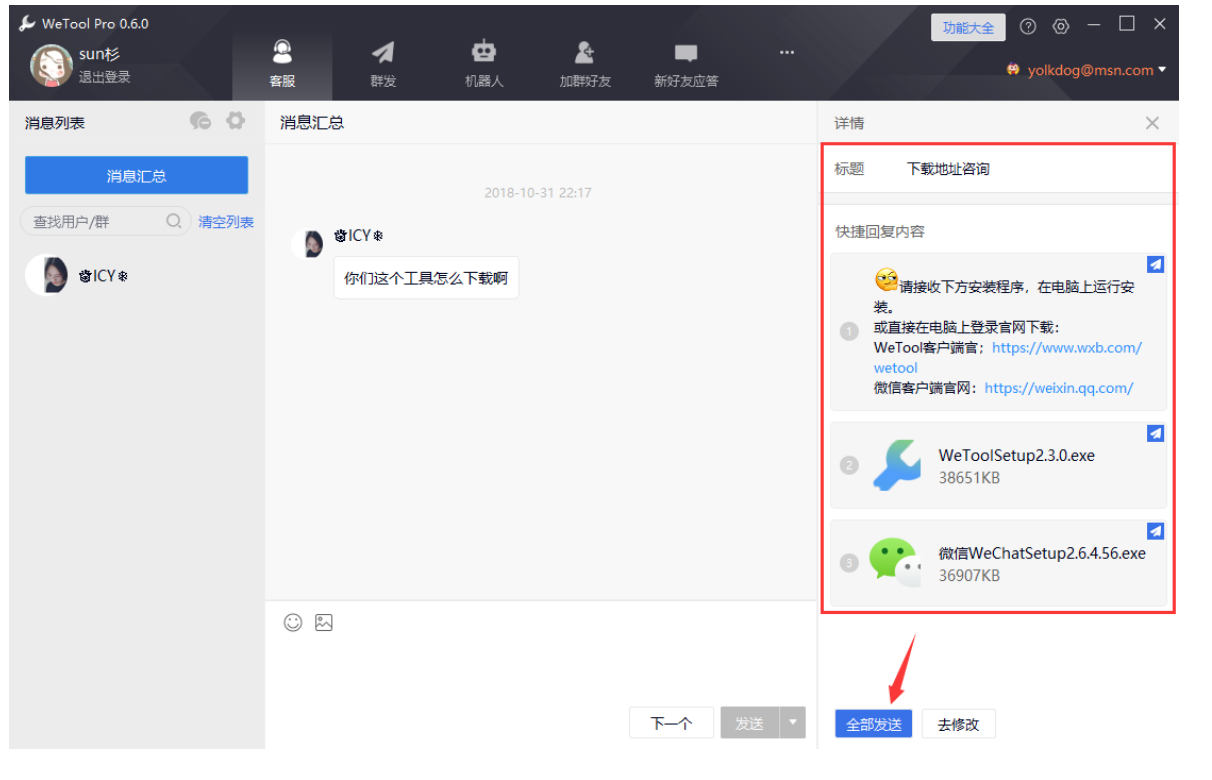Click 清空列表 to clear the list
The height and width of the screenshot is (780, 1212).
click(226, 222)
